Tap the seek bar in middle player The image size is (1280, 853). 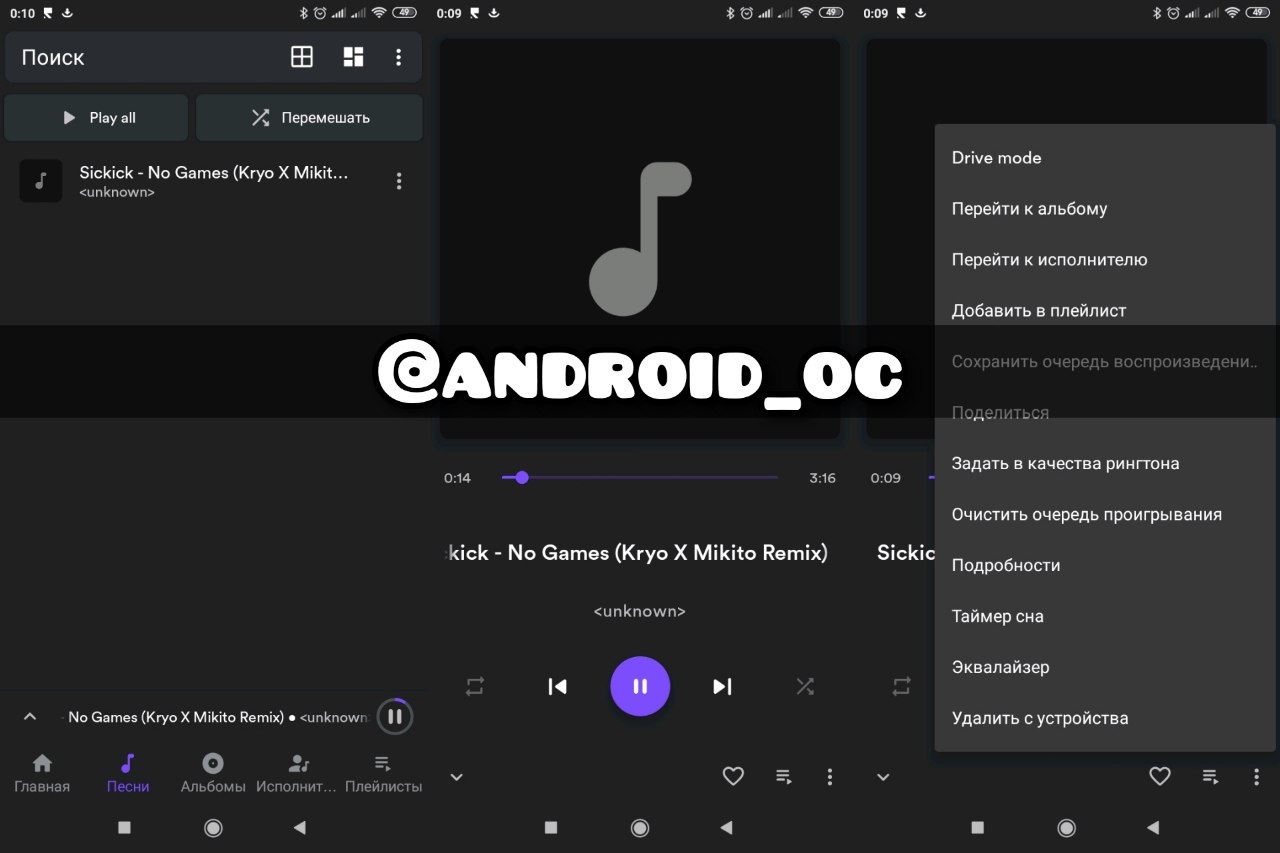pos(640,478)
